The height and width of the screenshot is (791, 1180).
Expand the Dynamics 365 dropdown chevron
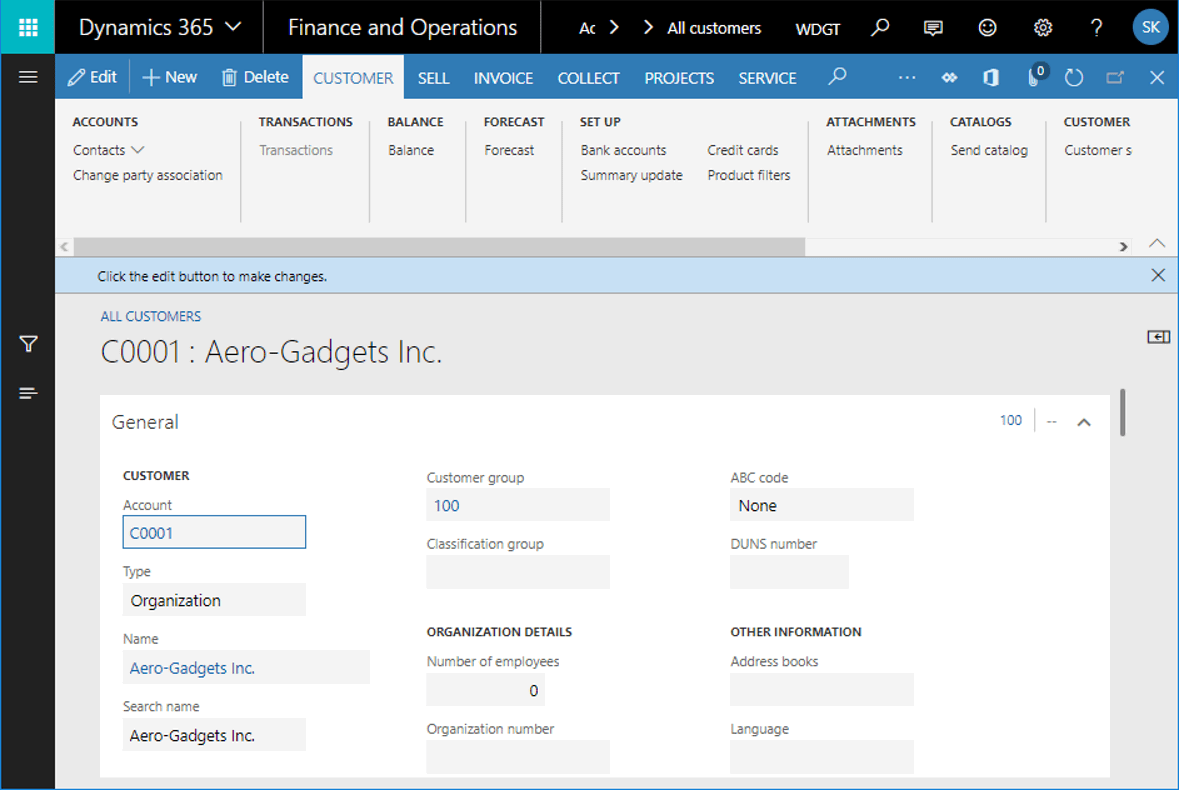(x=233, y=27)
